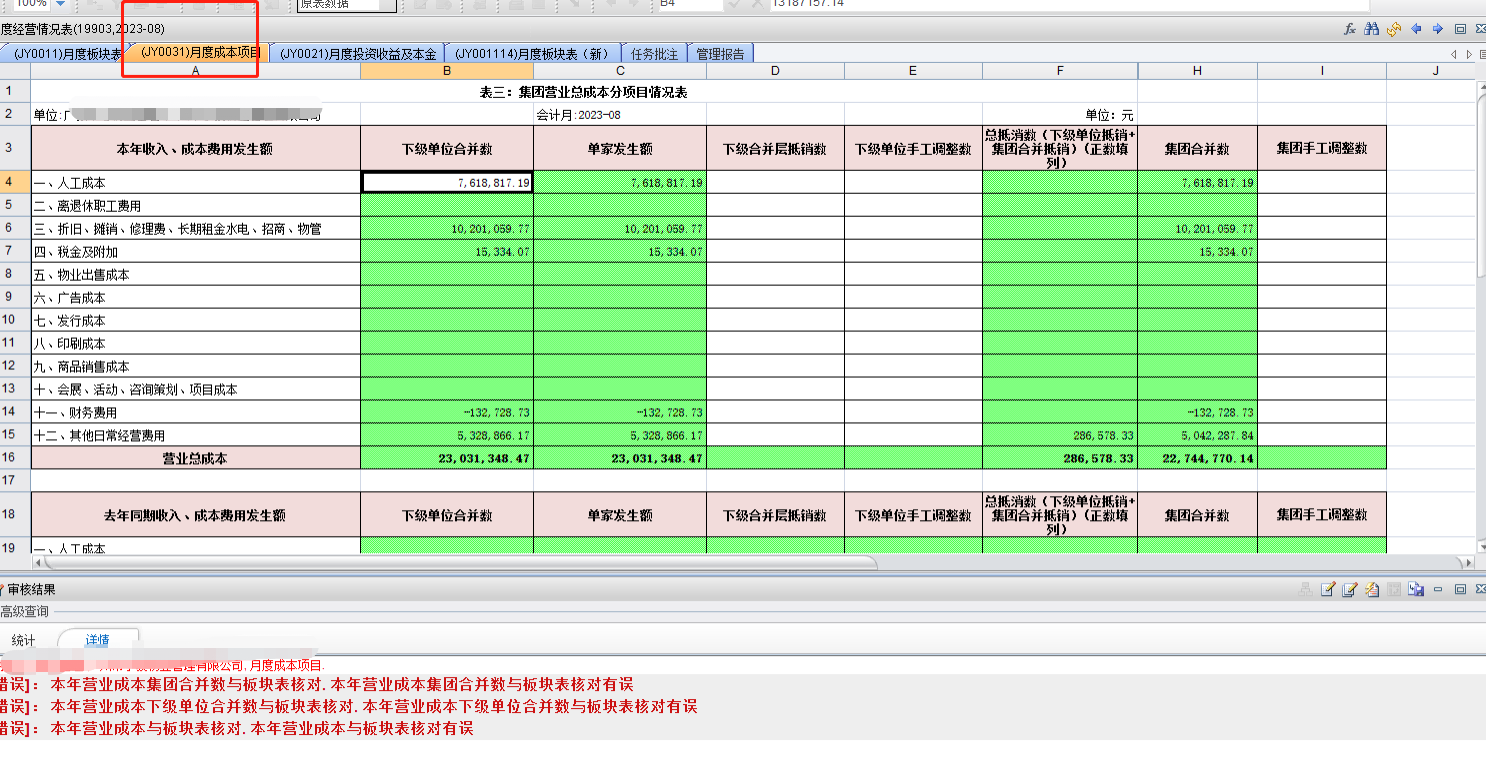Click 集团合并数 value 5,042,287.84
This screenshot has height=772, width=1486.
(1197, 436)
